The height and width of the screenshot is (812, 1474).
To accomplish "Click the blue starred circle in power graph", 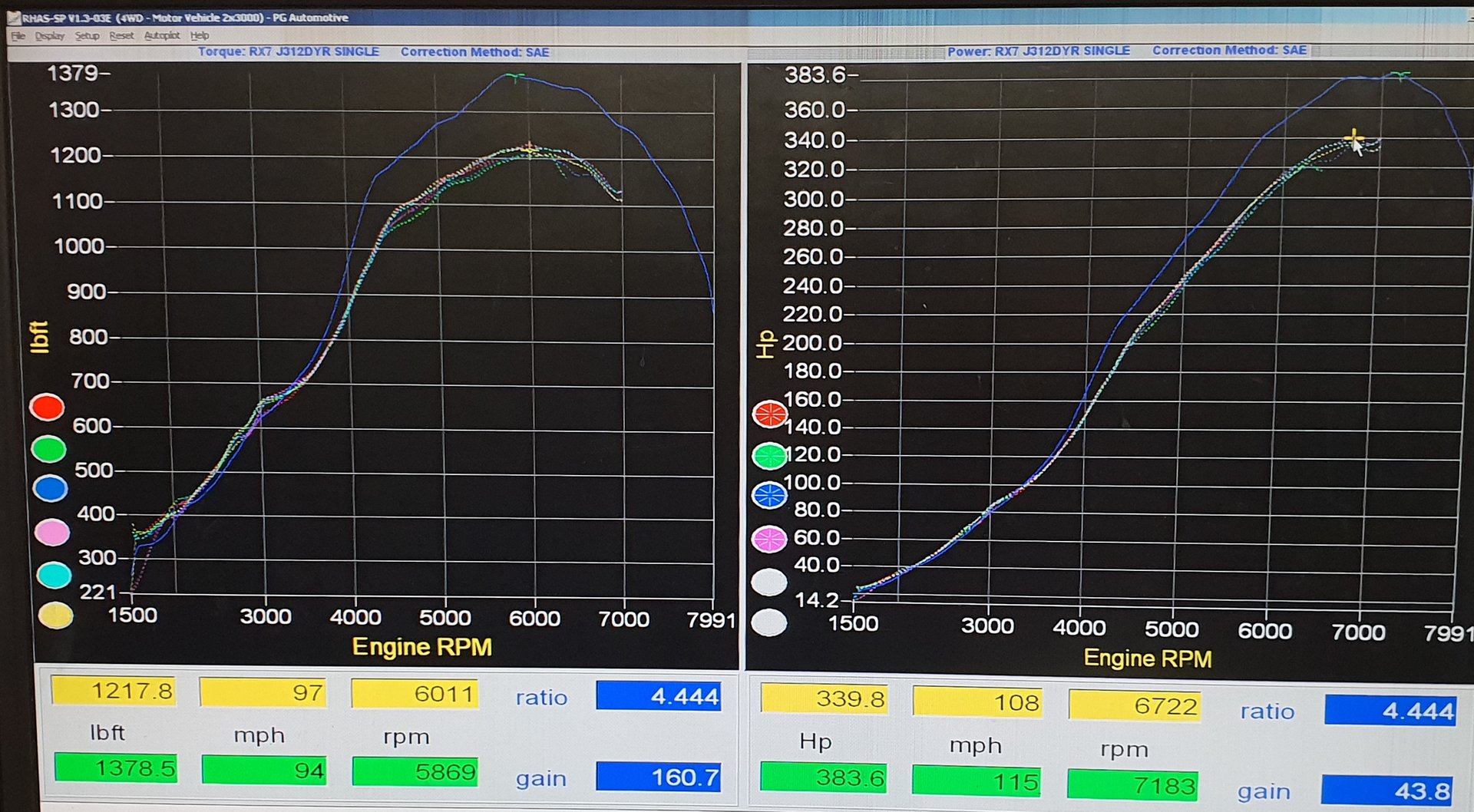I will (x=770, y=496).
